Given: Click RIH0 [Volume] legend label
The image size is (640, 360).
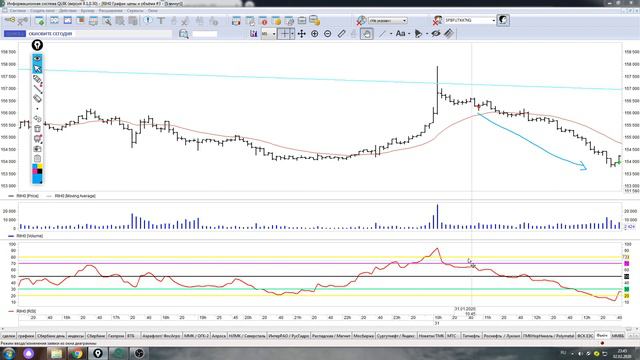Looking at the screenshot, I should tap(29, 236).
